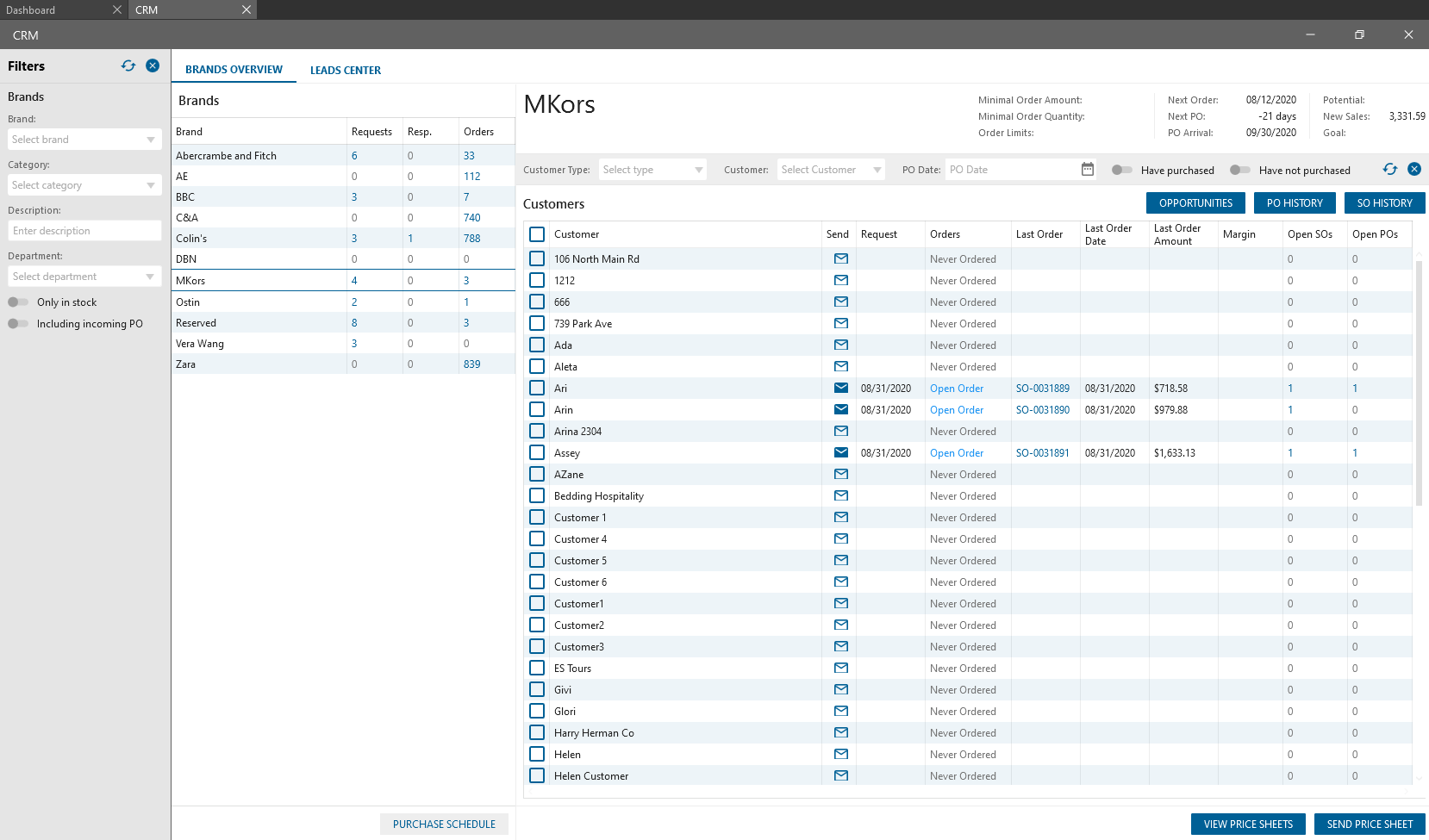This screenshot has height=840, width=1429.
Task: Refresh the customer filter row
Action: pyautogui.click(x=1390, y=169)
